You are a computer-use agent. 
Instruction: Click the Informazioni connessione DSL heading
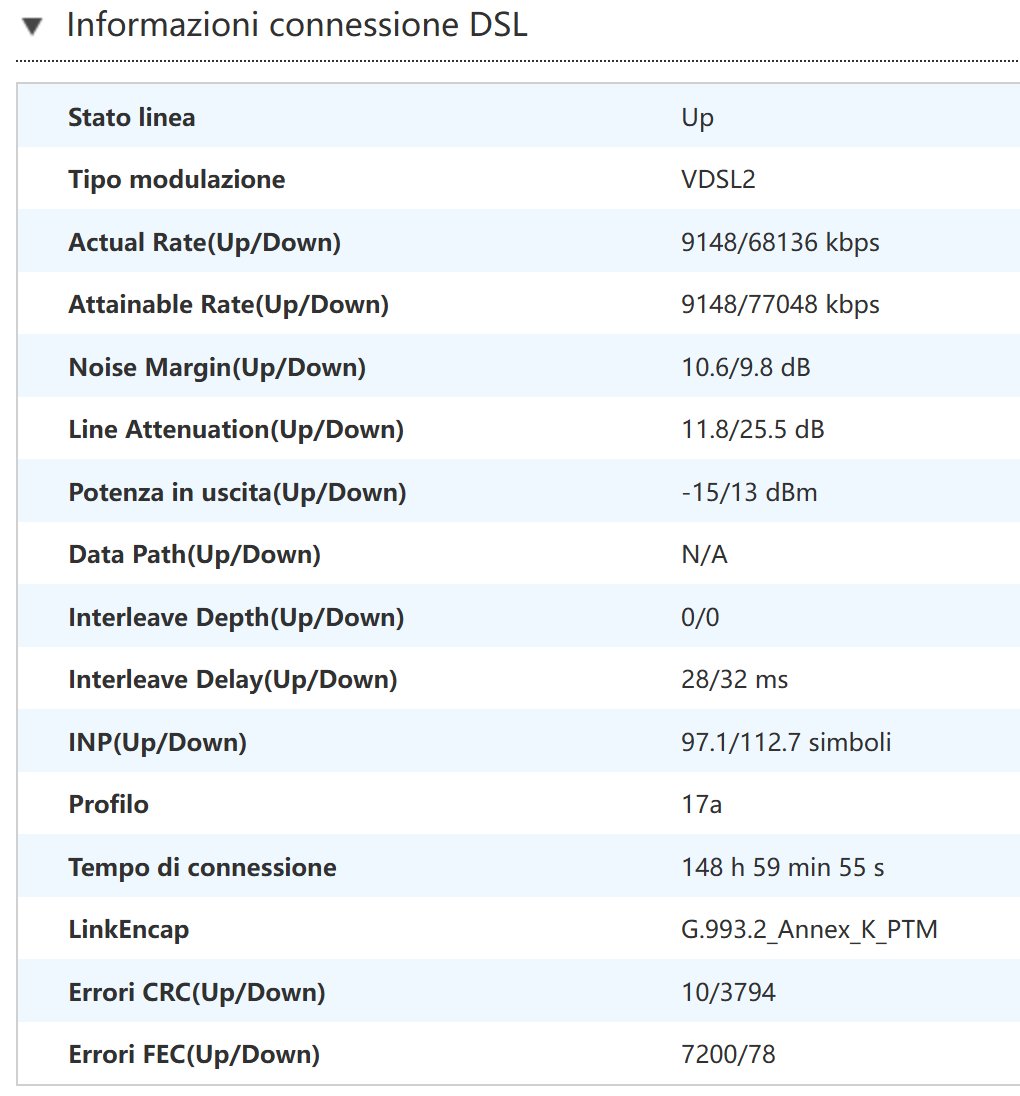pyautogui.click(x=296, y=25)
